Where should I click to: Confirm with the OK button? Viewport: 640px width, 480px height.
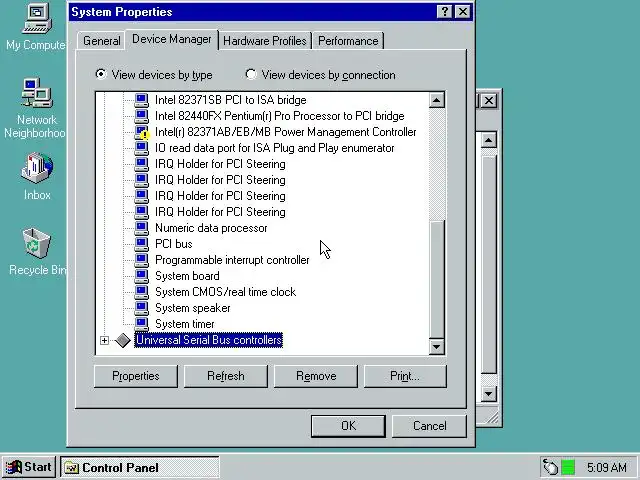(x=348, y=426)
